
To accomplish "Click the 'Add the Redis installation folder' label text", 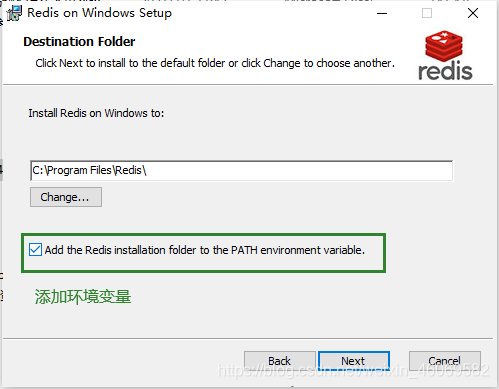I will 205,250.
